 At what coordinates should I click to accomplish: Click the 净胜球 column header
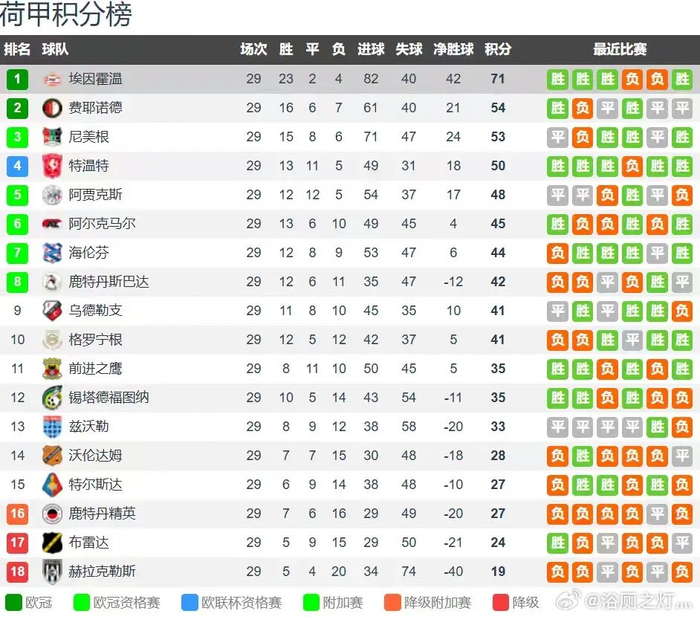tap(453, 49)
